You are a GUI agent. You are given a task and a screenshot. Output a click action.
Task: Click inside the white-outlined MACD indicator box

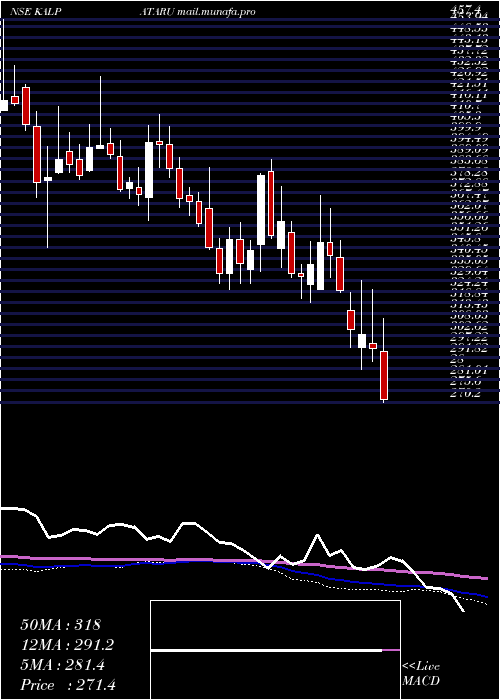(275, 650)
